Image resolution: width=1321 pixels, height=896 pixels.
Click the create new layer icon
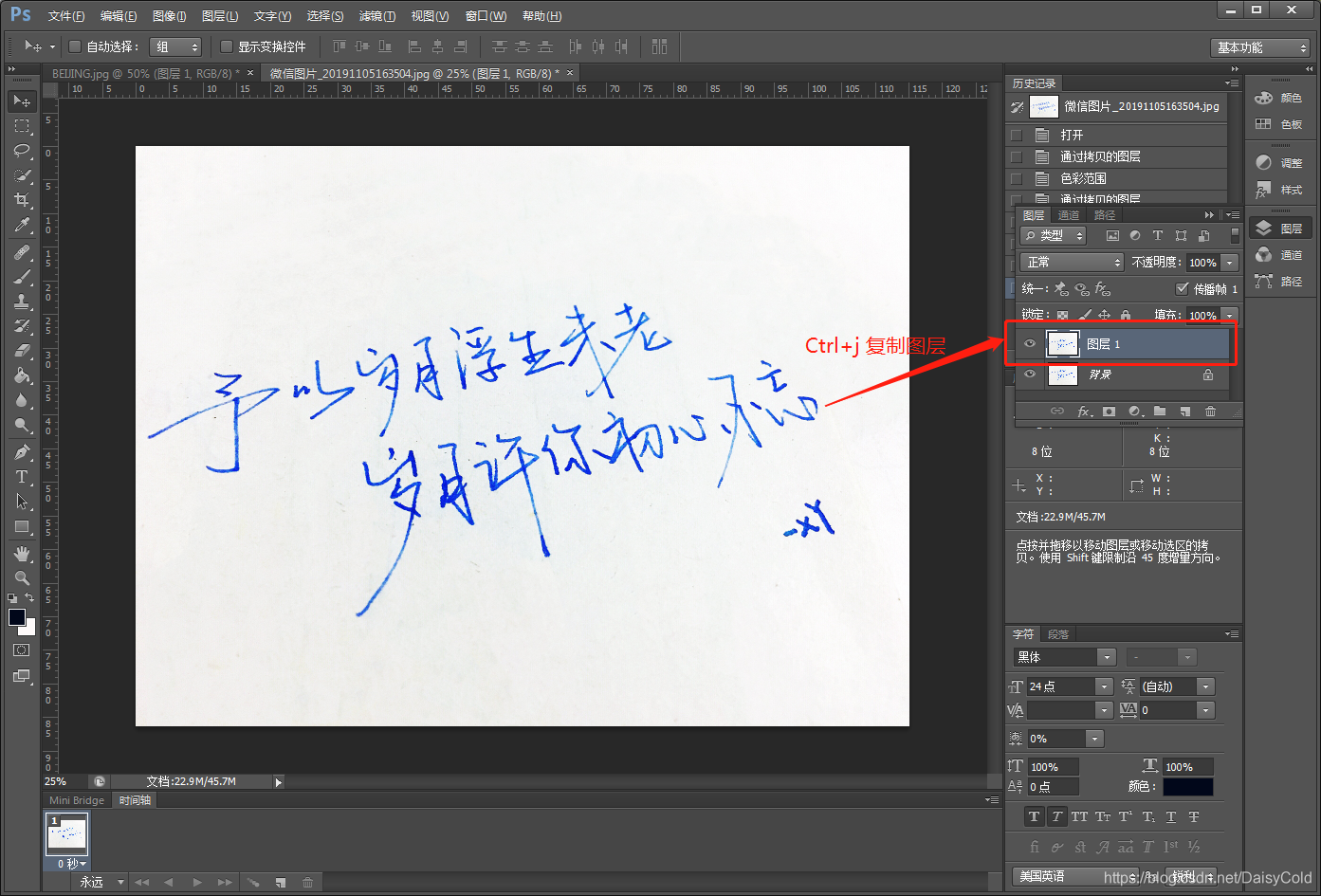[1185, 411]
